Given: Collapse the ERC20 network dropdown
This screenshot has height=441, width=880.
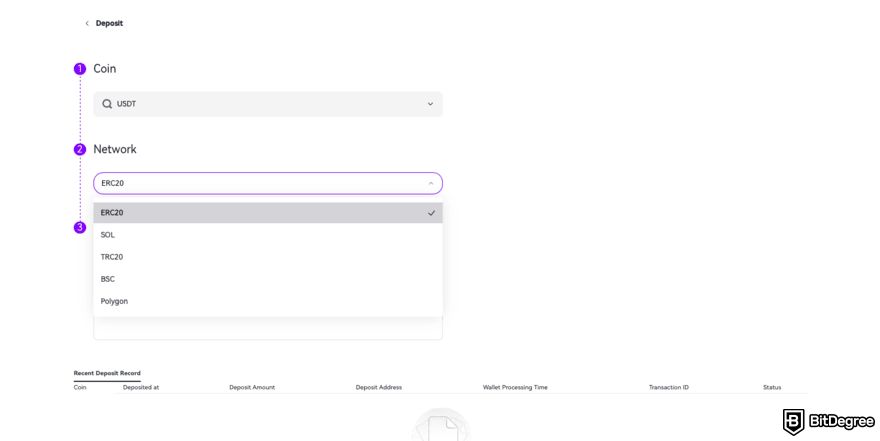Looking at the screenshot, I should [268, 183].
